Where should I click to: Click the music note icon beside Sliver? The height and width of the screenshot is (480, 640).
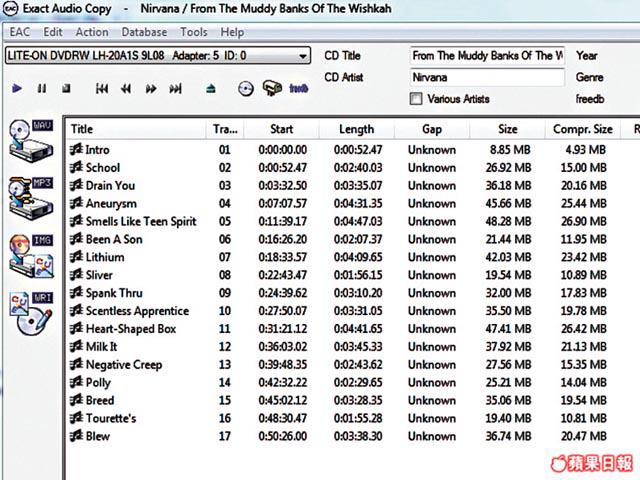(76, 275)
